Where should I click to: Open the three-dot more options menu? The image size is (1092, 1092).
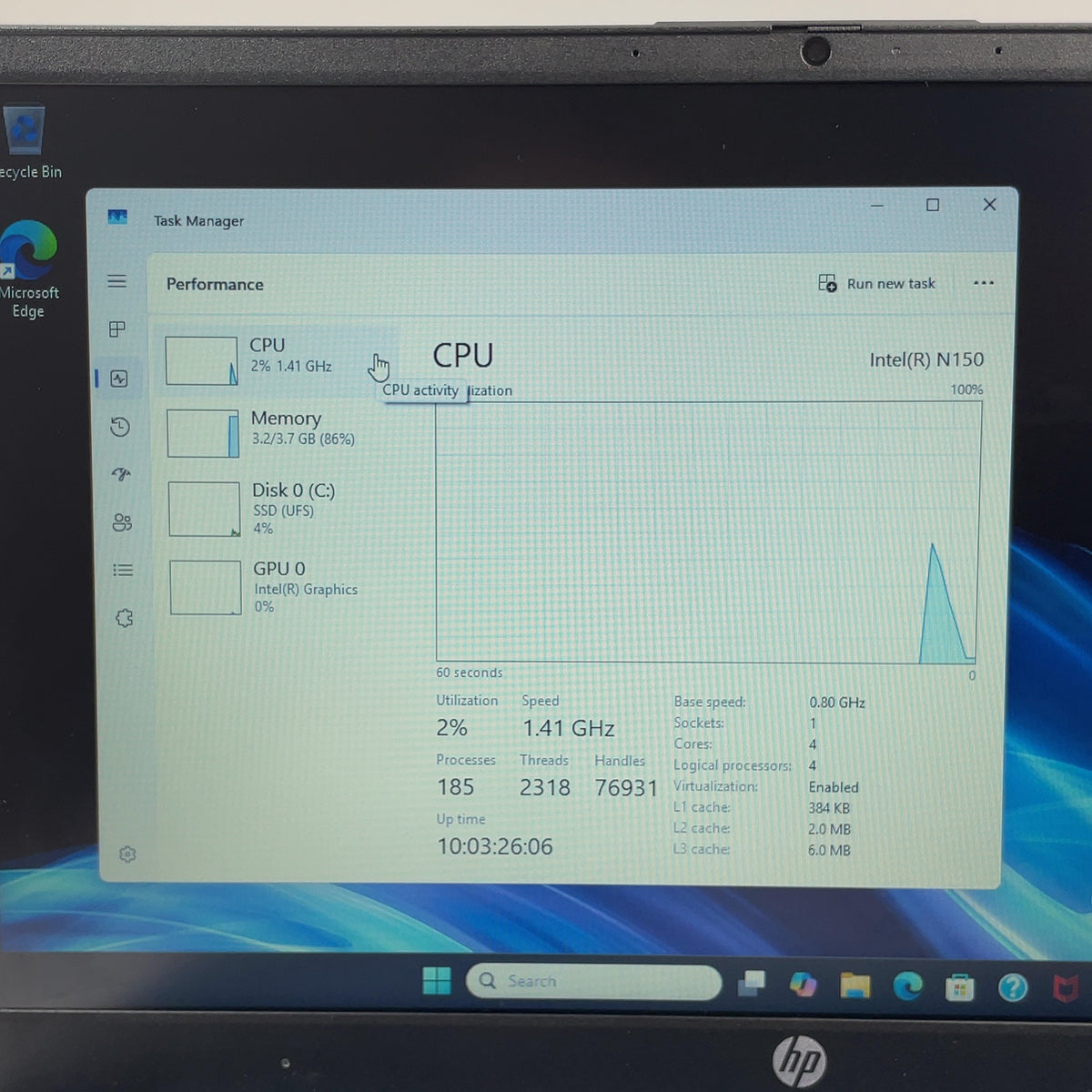(983, 283)
